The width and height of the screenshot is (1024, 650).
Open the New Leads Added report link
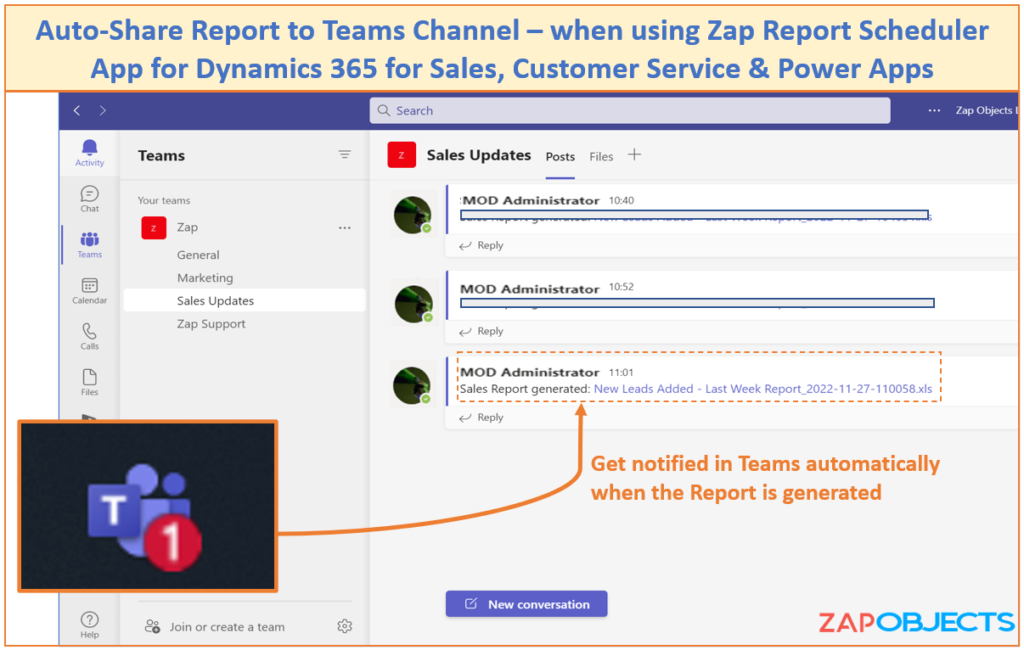[x=763, y=389]
